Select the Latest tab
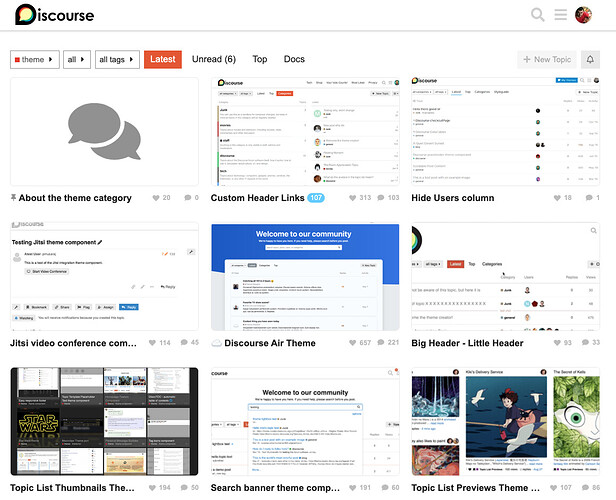 tap(163, 59)
